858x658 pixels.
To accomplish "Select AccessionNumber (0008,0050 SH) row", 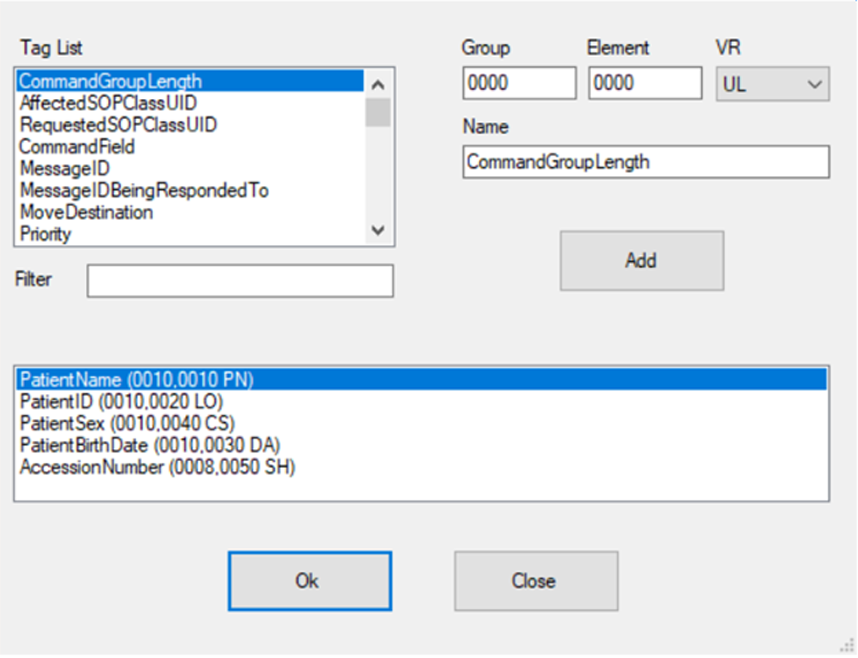I will pyautogui.click(x=422, y=467).
